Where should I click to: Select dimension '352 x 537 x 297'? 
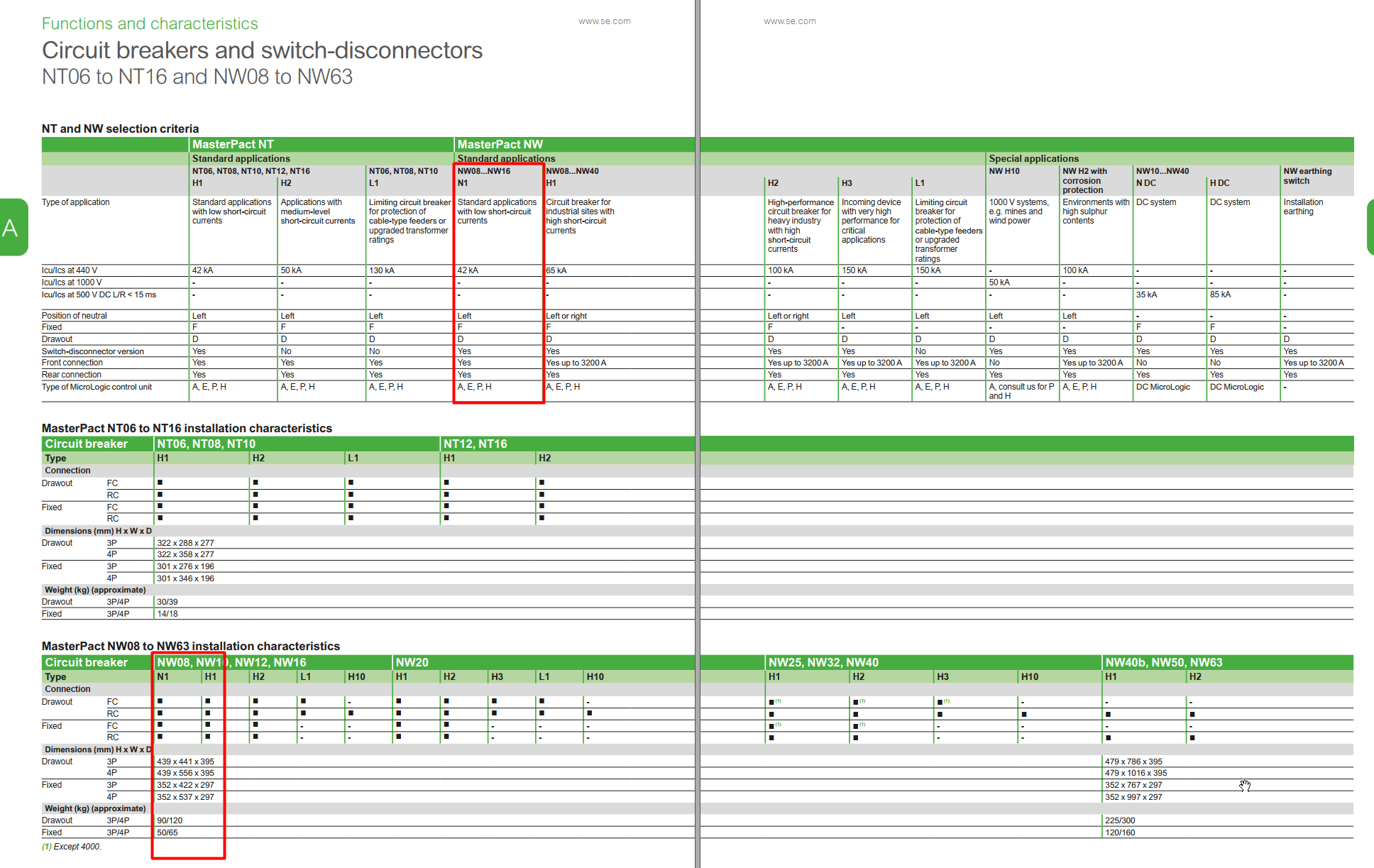pyautogui.click(x=185, y=797)
